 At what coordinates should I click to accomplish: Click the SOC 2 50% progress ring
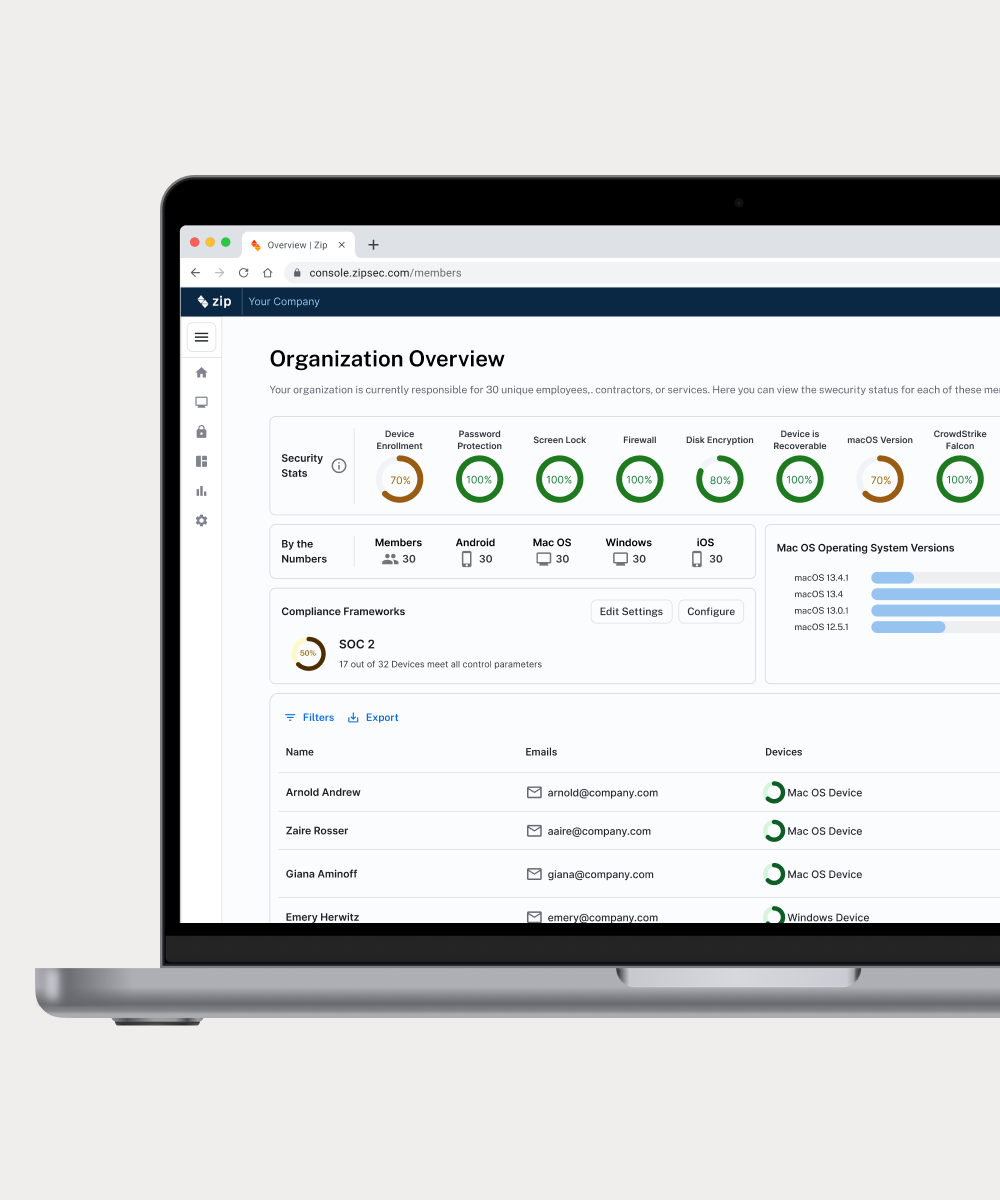[308, 654]
